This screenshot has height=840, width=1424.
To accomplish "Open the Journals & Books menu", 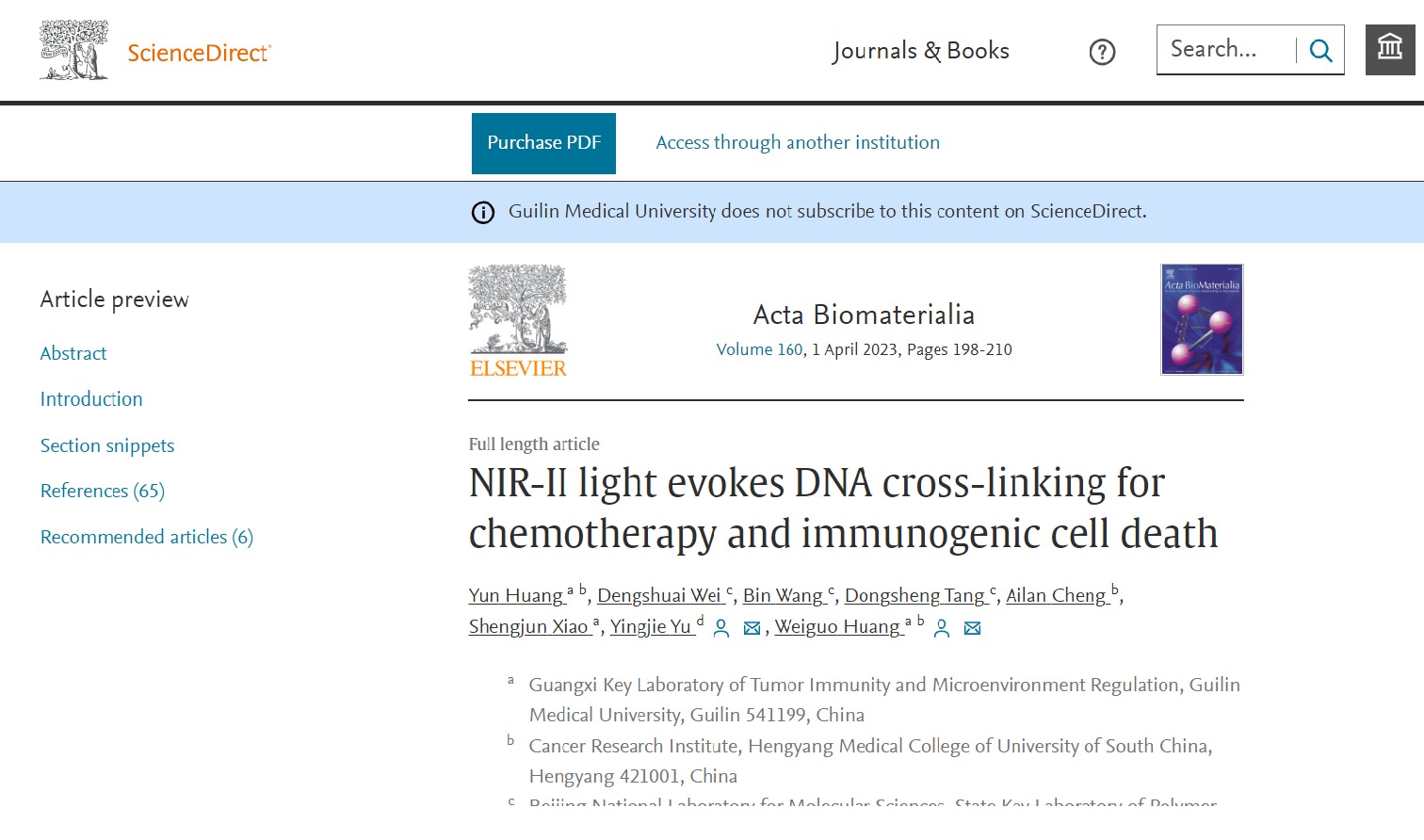I will 920,51.
